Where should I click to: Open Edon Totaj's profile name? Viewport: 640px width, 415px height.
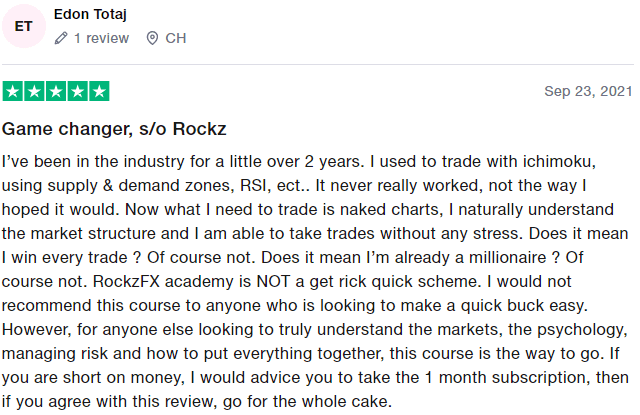coord(90,14)
